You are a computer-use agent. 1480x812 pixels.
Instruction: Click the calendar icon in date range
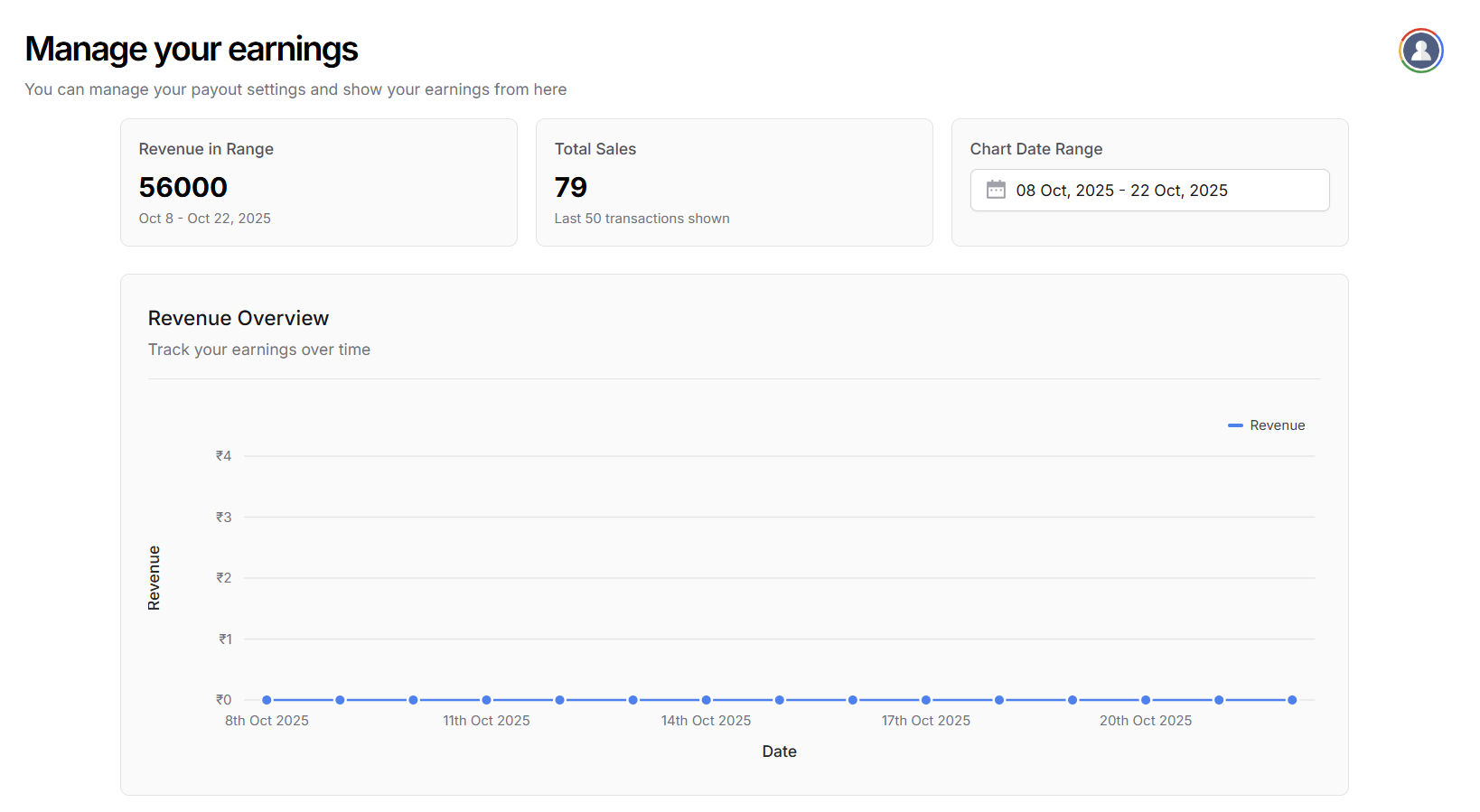[996, 190]
